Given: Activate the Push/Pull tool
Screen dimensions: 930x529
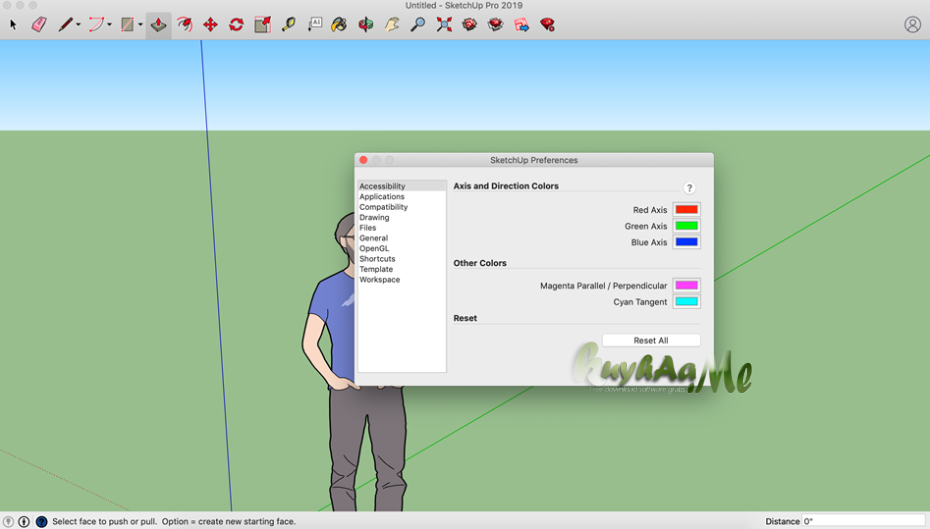Looking at the screenshot, I should coord(158,25).
